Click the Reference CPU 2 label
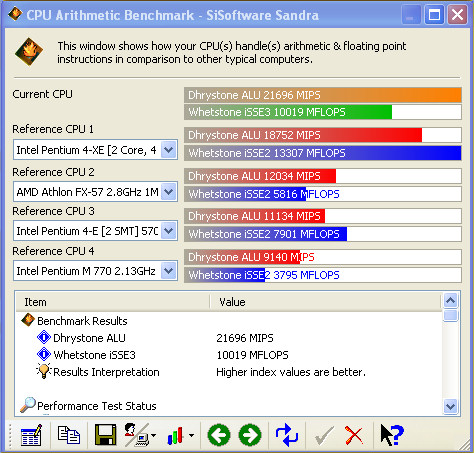This screenshot has height=453, width=474. pos(53,172)
